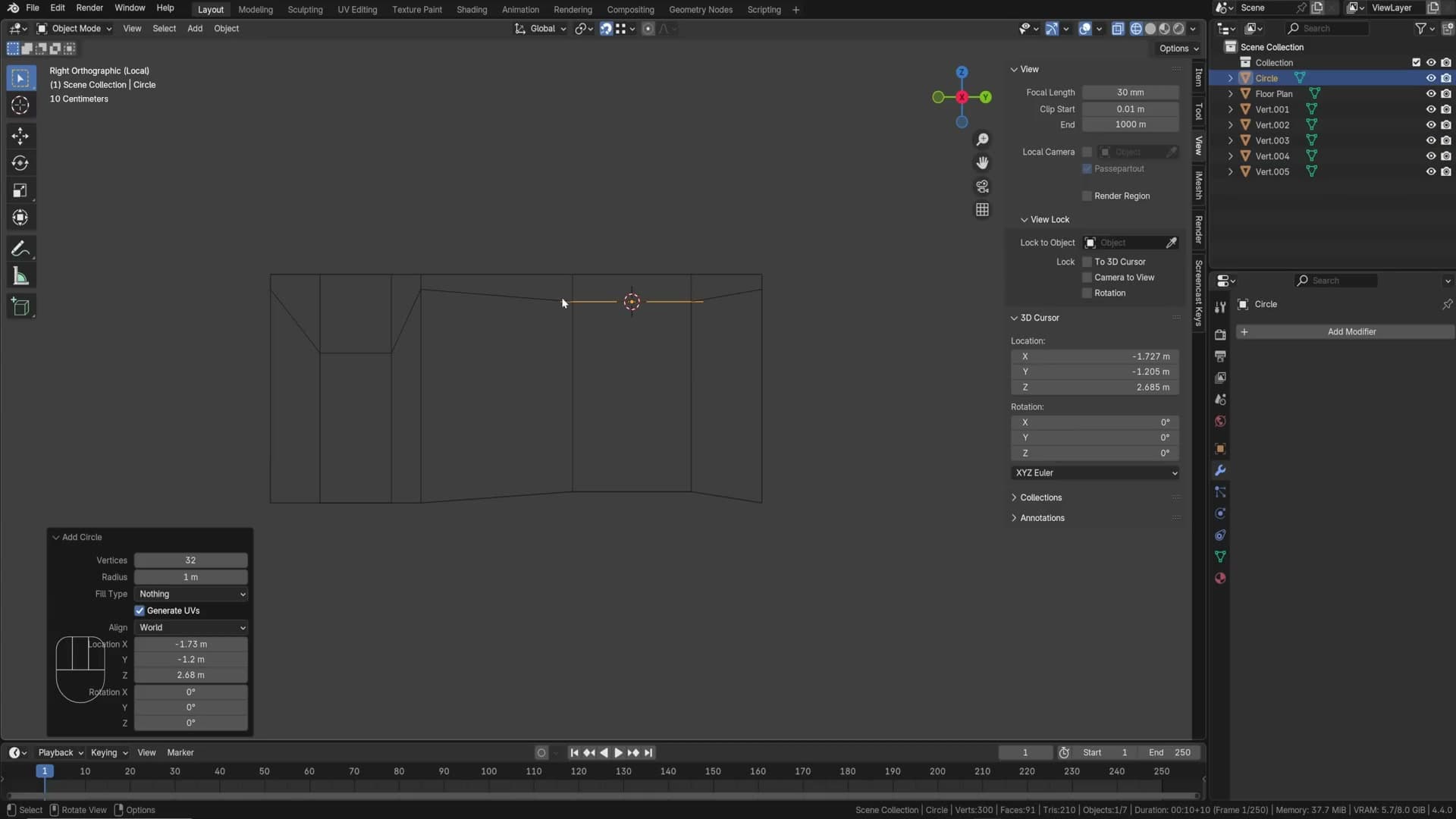Activate the Move tool
The height and width of the screenshot is (819, 1456).
20,136
